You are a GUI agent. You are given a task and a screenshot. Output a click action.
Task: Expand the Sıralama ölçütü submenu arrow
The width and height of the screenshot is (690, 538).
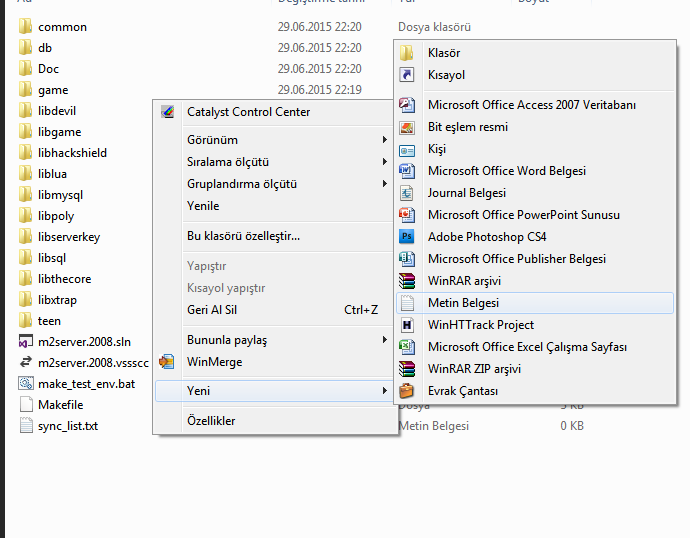[385, 161]
